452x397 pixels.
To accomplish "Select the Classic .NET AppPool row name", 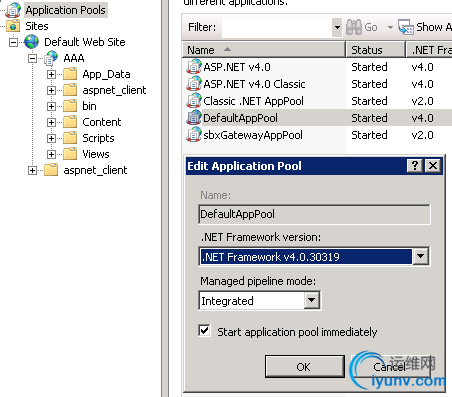I will [x=253, y=101].
